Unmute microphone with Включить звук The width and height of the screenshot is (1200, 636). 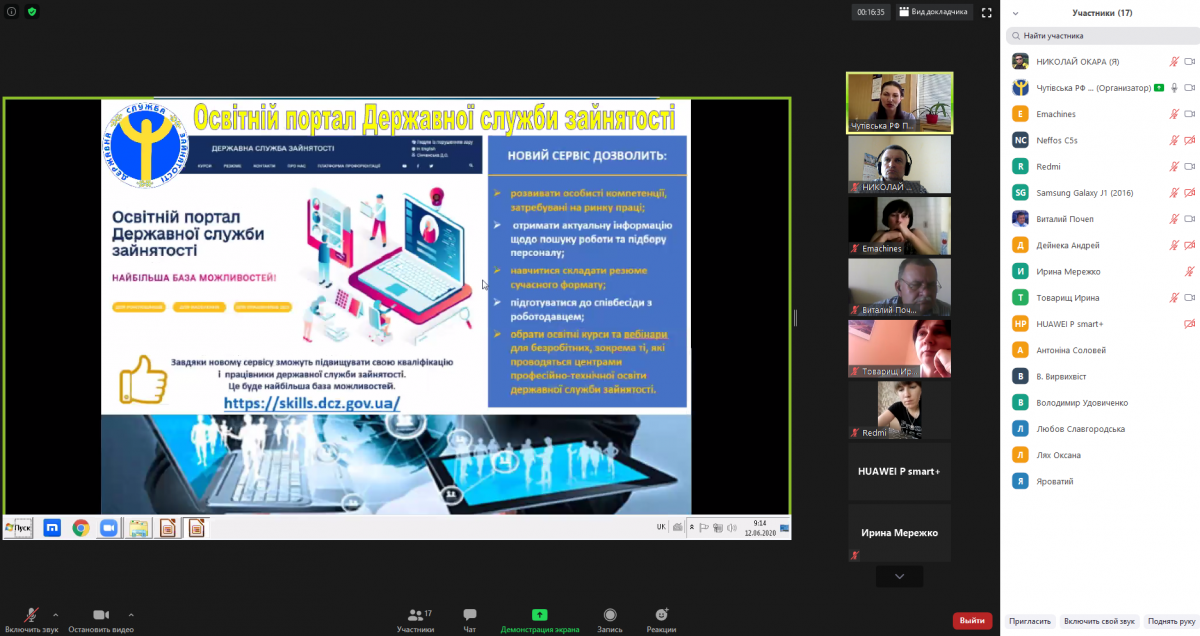coord(31,619)
